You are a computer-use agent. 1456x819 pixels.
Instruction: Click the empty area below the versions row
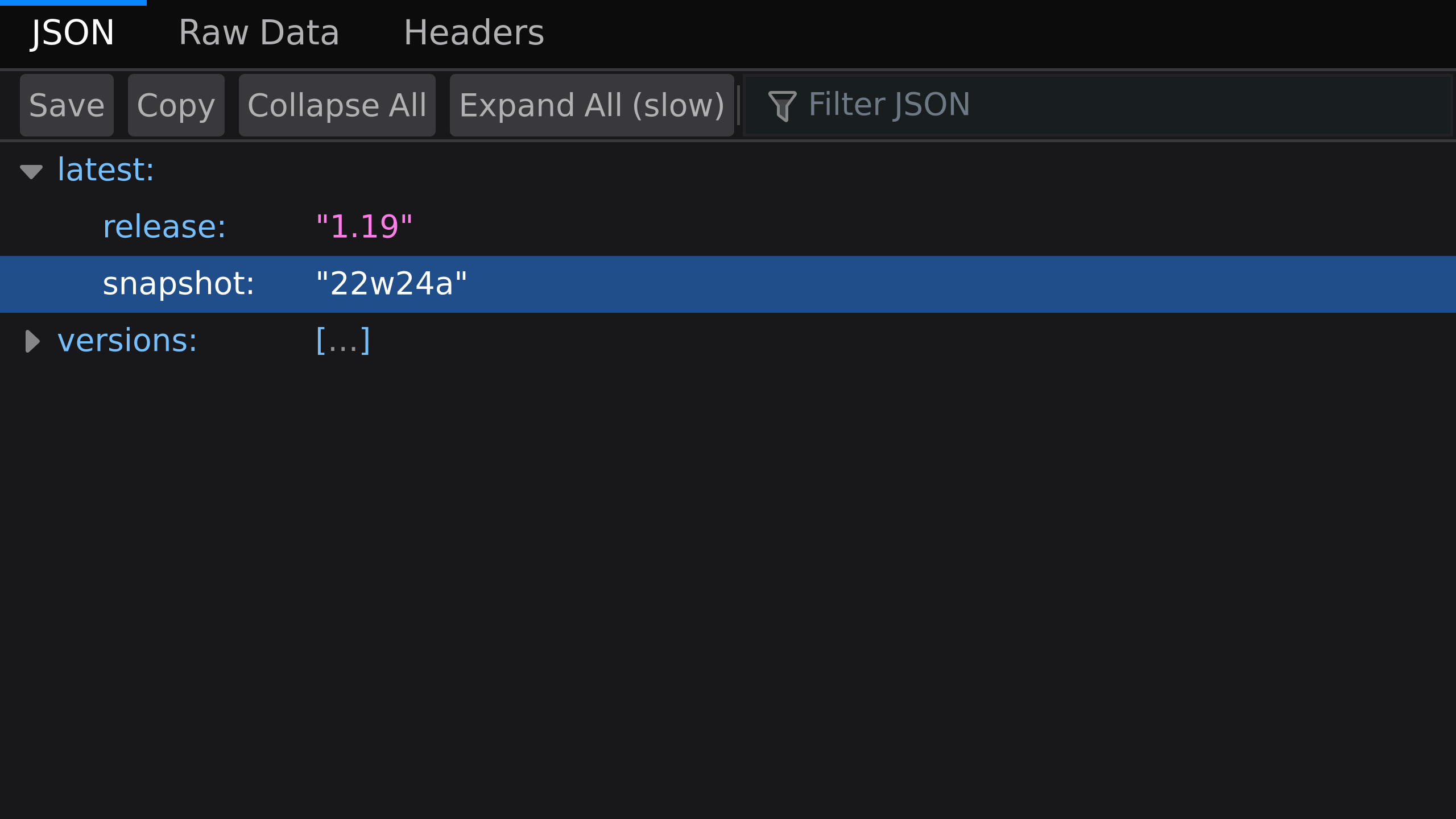[728, 569]
